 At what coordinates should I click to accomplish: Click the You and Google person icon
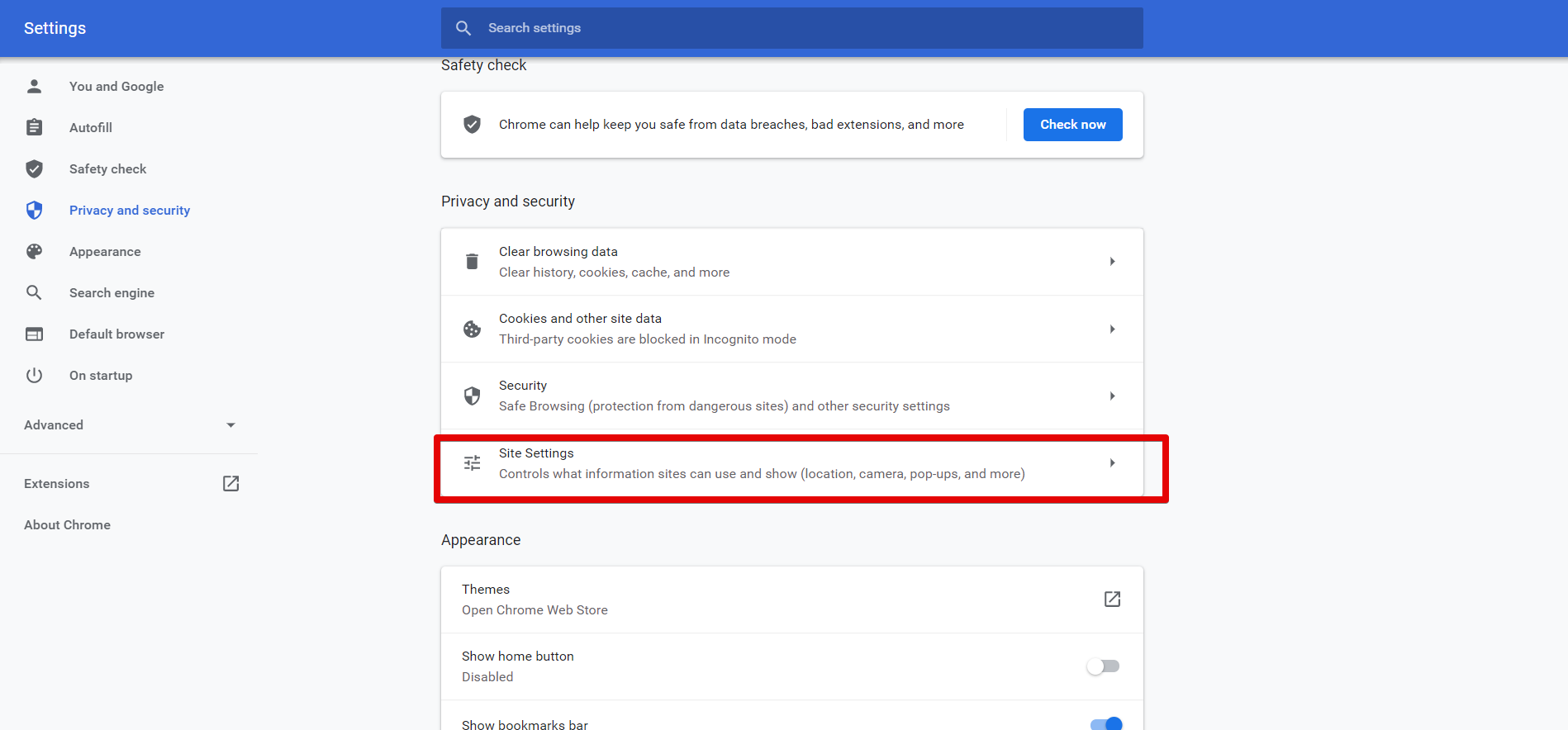click(34, 86)
